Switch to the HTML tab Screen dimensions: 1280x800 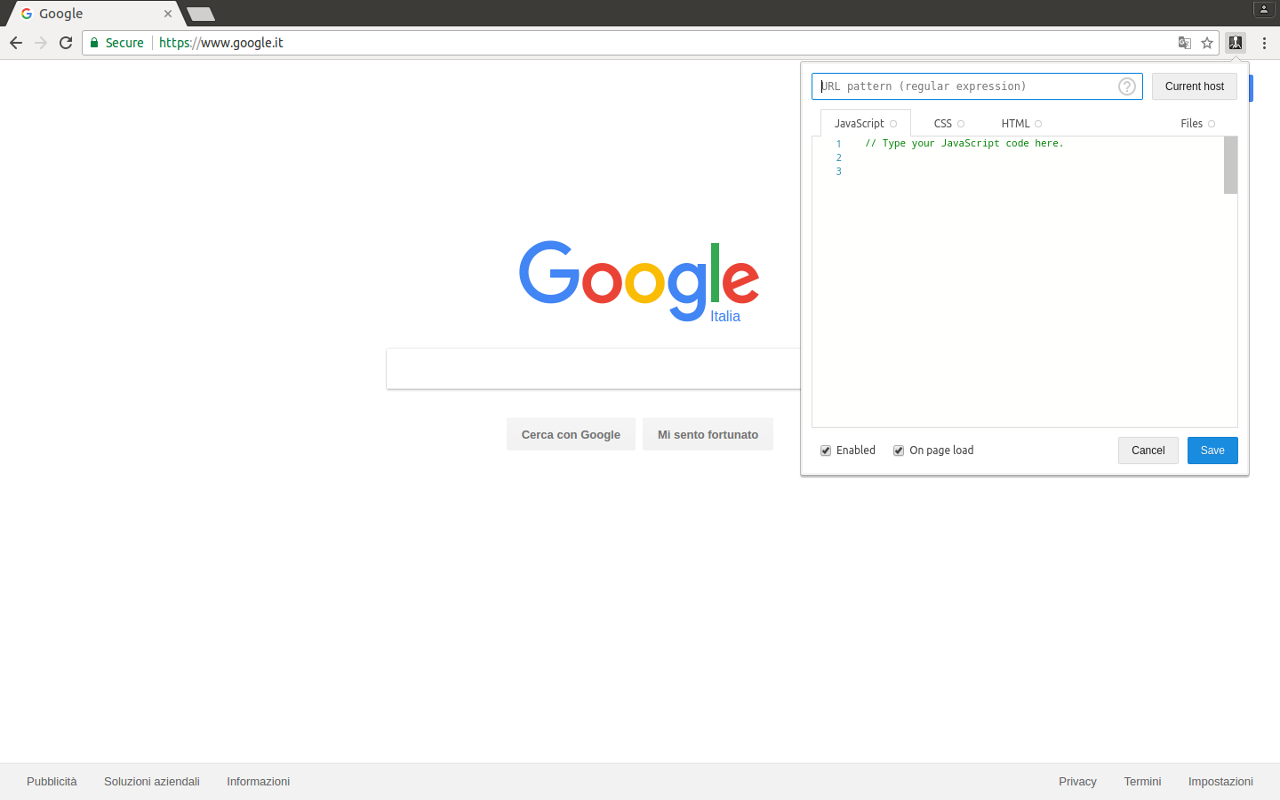pos(1021,124)
